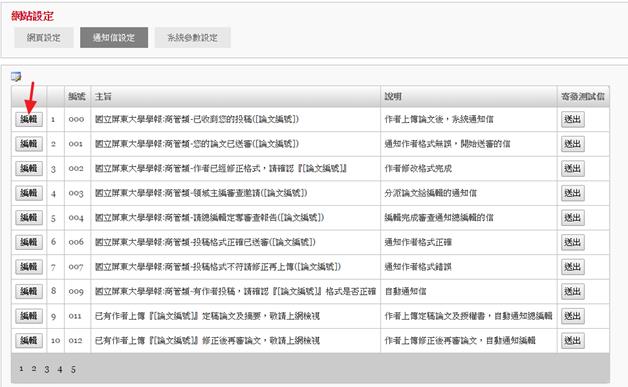The image size is (628, 387).
Task: Edit the template numbered 002
Action: coord(29,168)
